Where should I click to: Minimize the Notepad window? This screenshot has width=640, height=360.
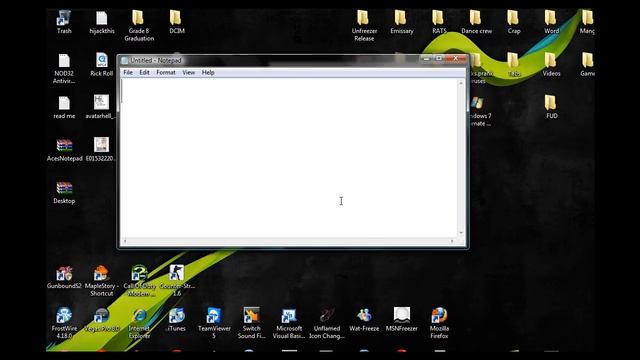[427, 59]
